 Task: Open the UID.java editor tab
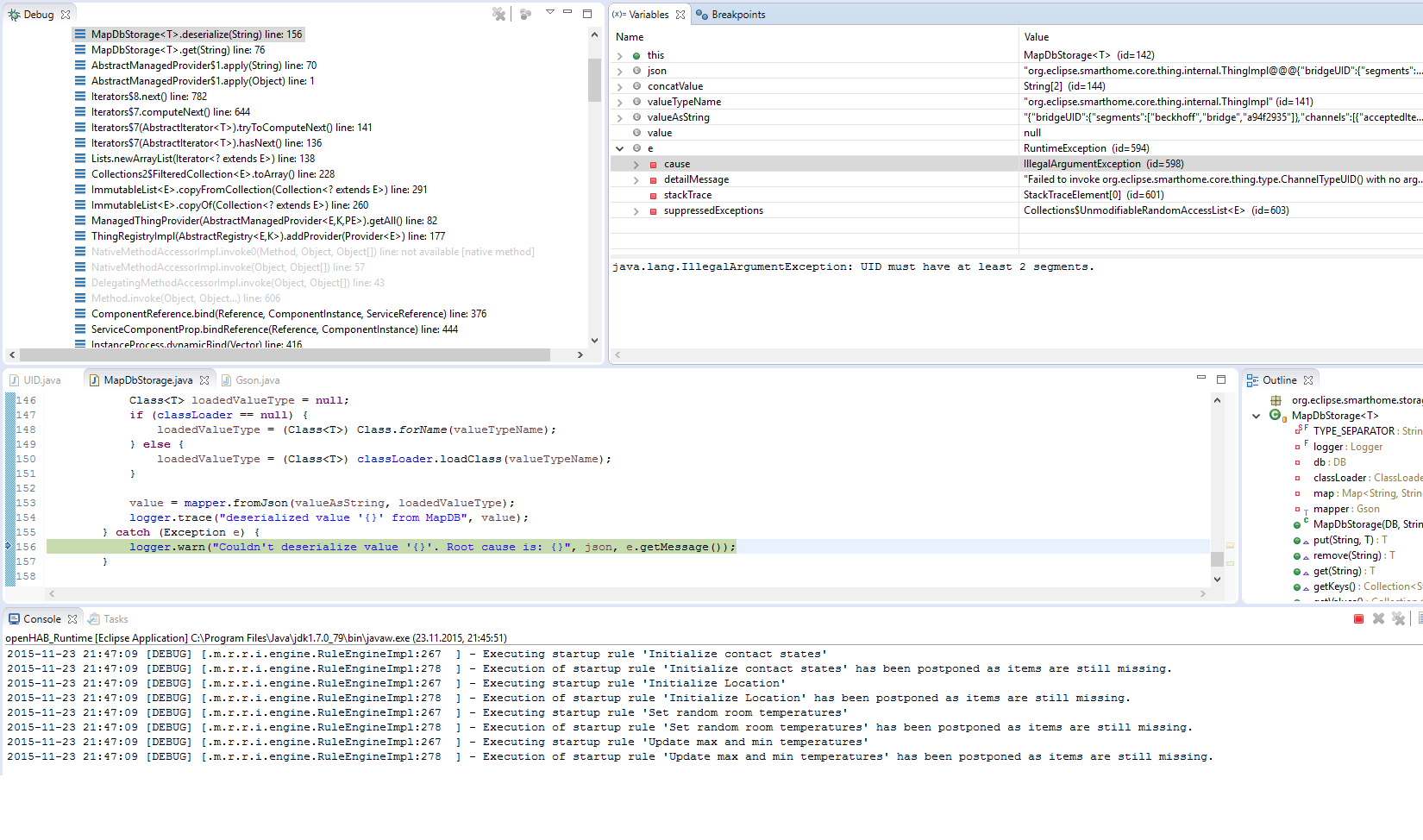[35, 380]
